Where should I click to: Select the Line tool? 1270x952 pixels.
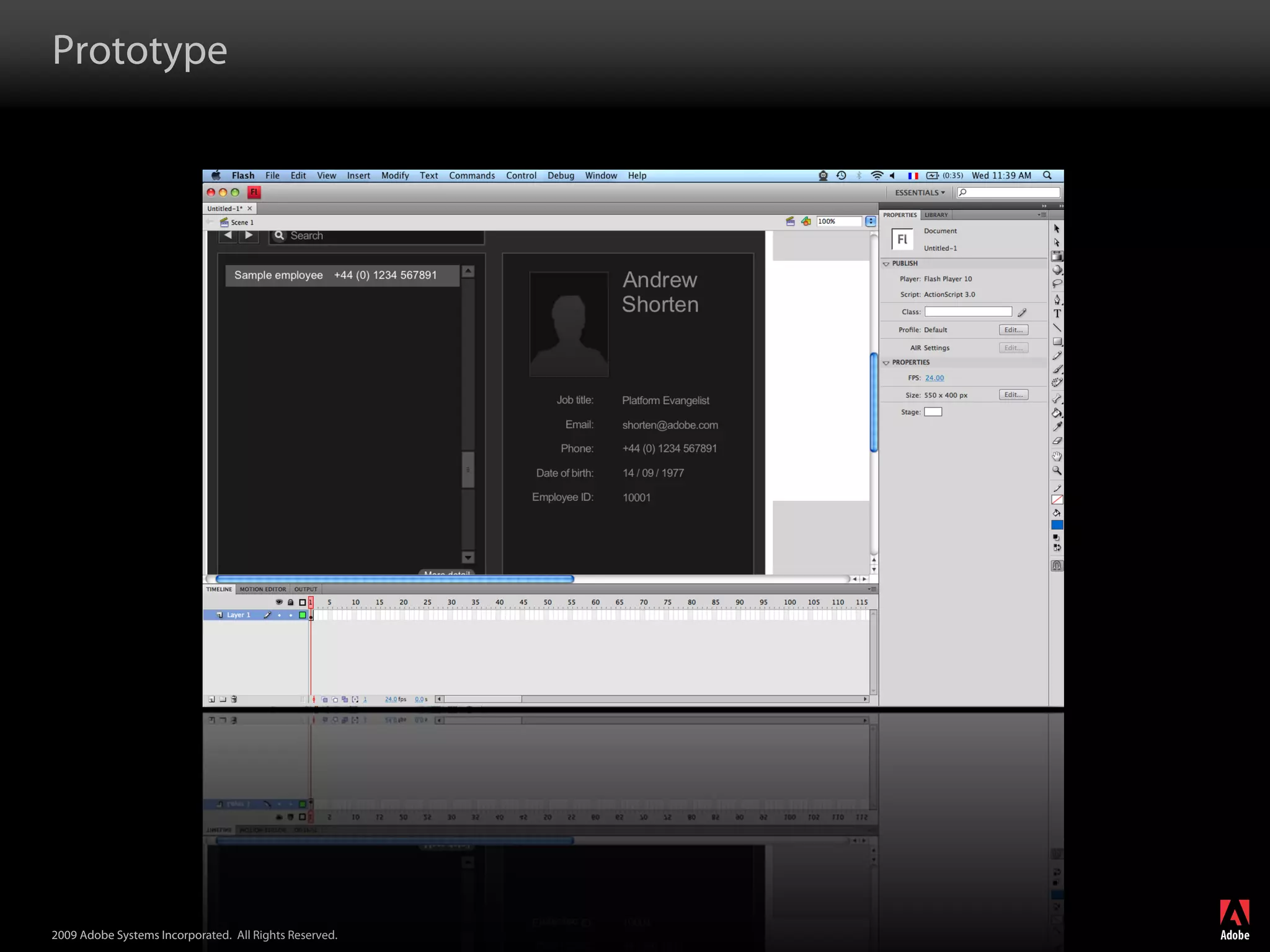(x=1057, y=328)
